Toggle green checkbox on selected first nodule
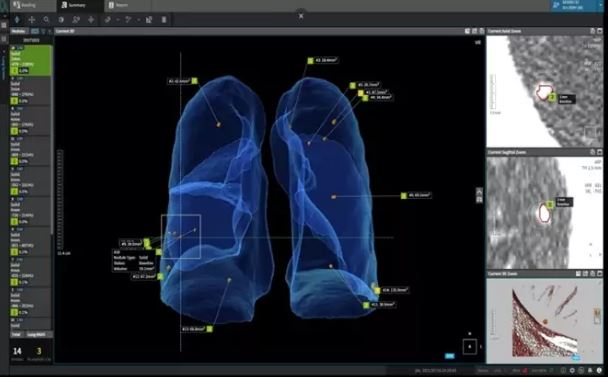Viewport: 608px width, 377px height. 14,71
